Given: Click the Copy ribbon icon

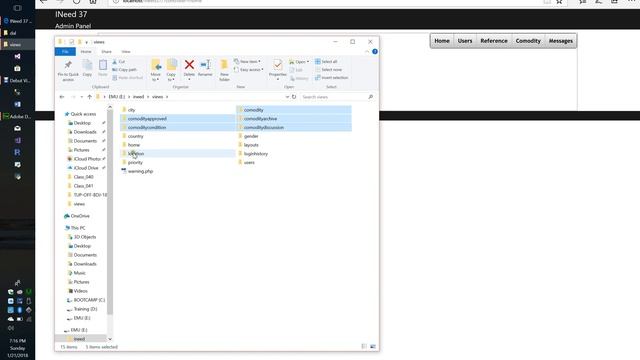Looking at the screenshot, I should 87,68.
